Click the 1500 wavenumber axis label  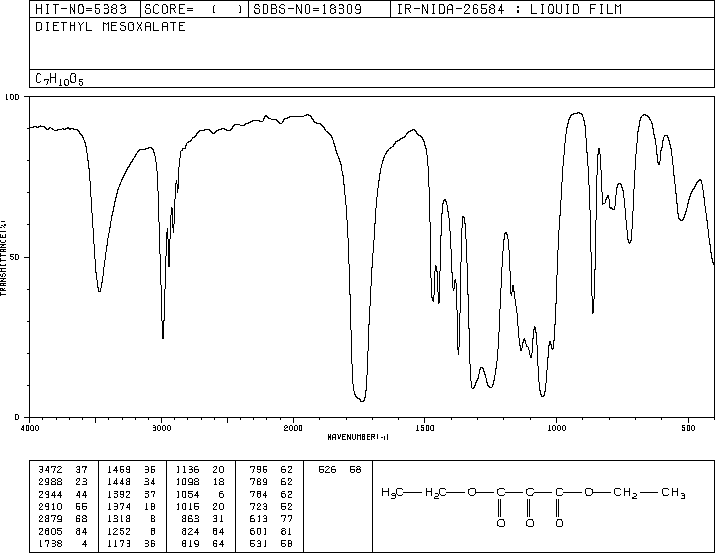(425, 428)
